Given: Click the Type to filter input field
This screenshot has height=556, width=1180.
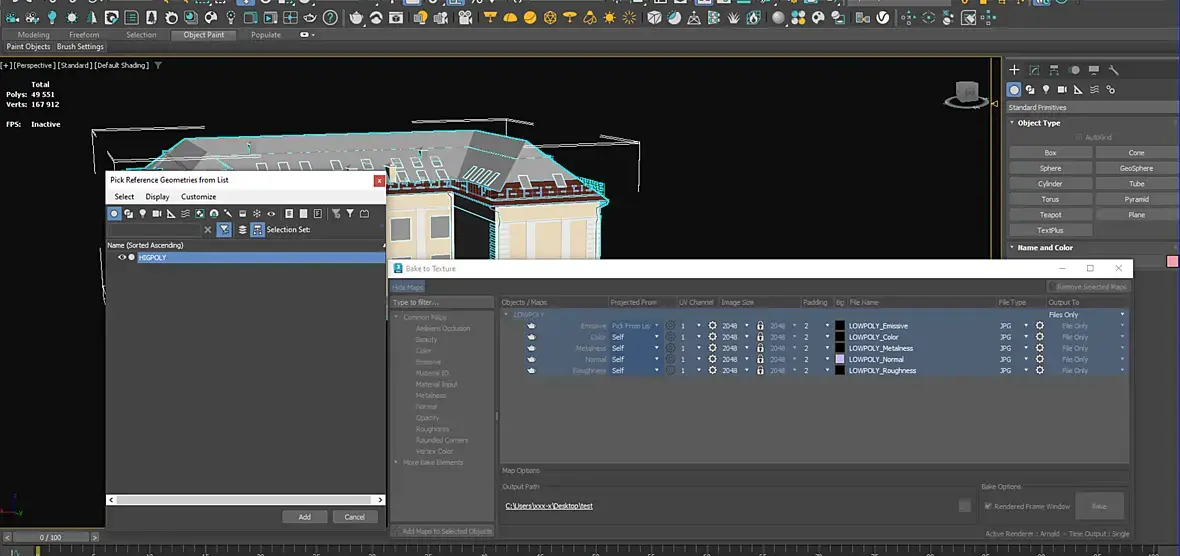Looking at the screenshot, I should point(443,302).
